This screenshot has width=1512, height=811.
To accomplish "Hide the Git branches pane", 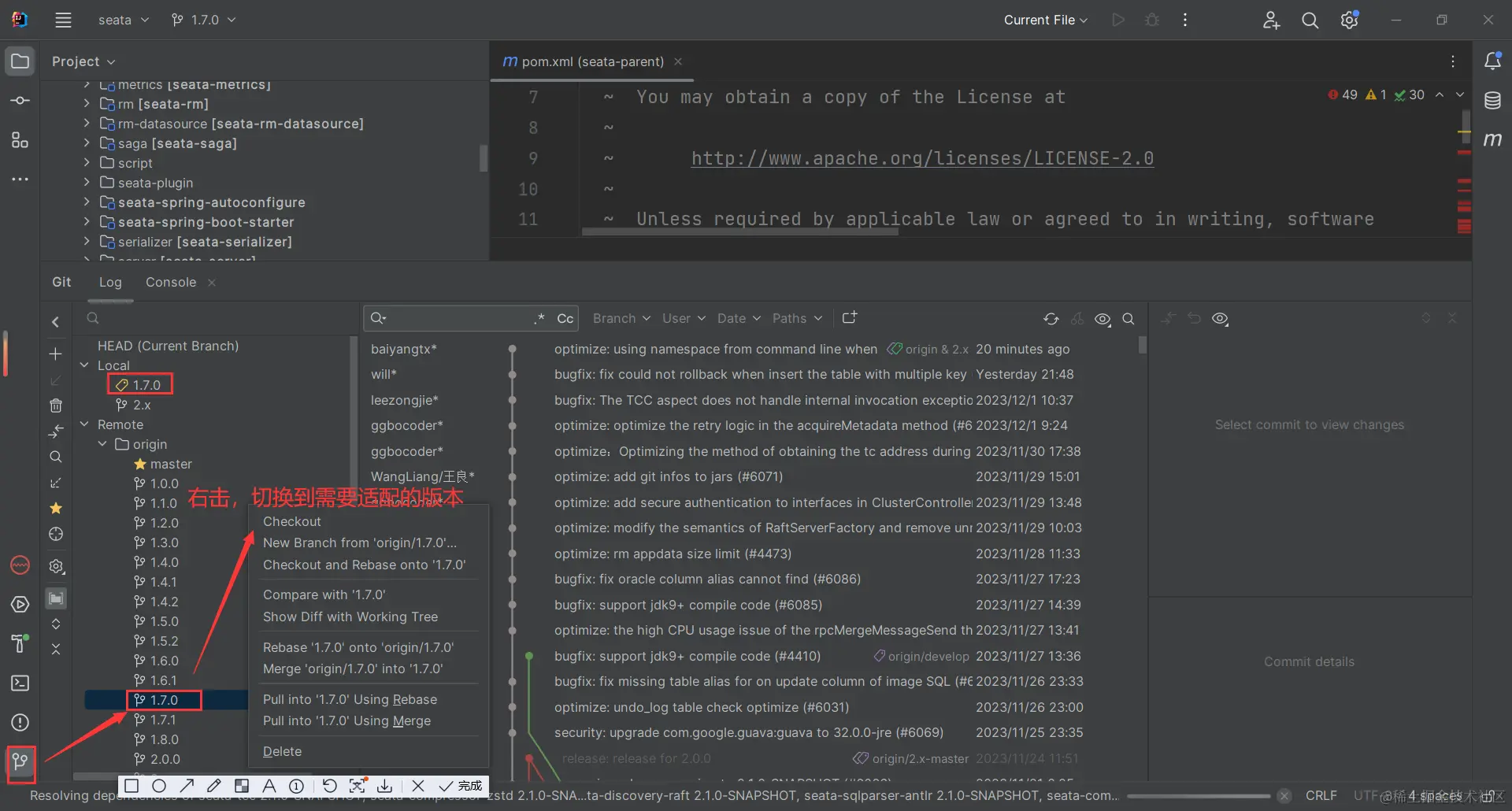I will [56, 322].
